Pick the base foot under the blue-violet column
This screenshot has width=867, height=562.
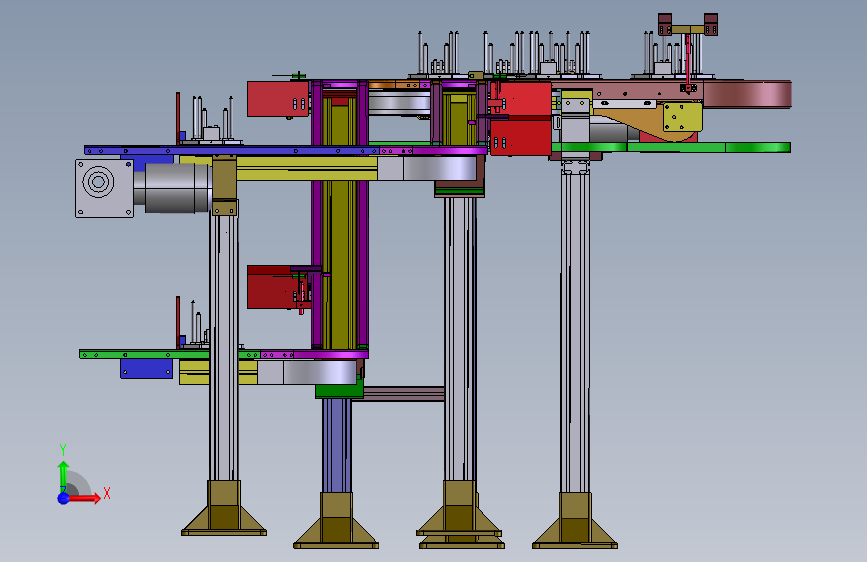pyautogui.click(x=336, y=521)
